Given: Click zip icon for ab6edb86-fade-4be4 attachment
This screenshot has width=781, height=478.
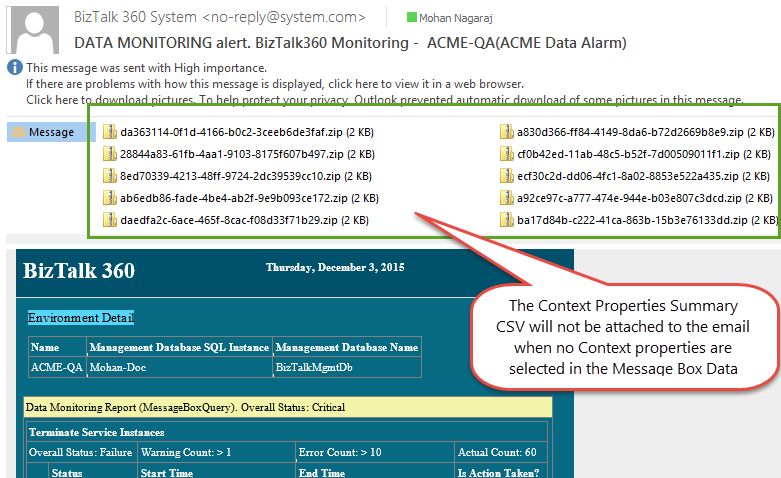Looking at the screenshot, I should (110, 198).
